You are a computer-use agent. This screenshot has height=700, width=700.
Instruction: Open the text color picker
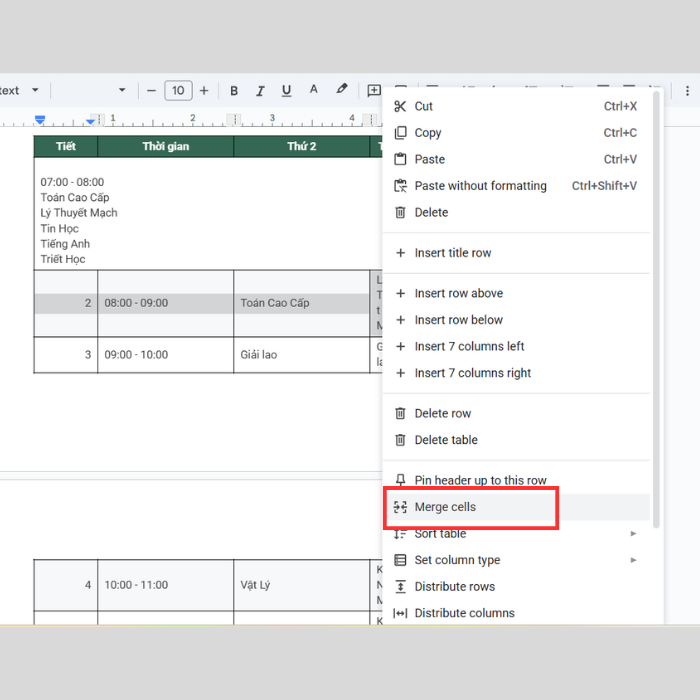pos(314,90)
